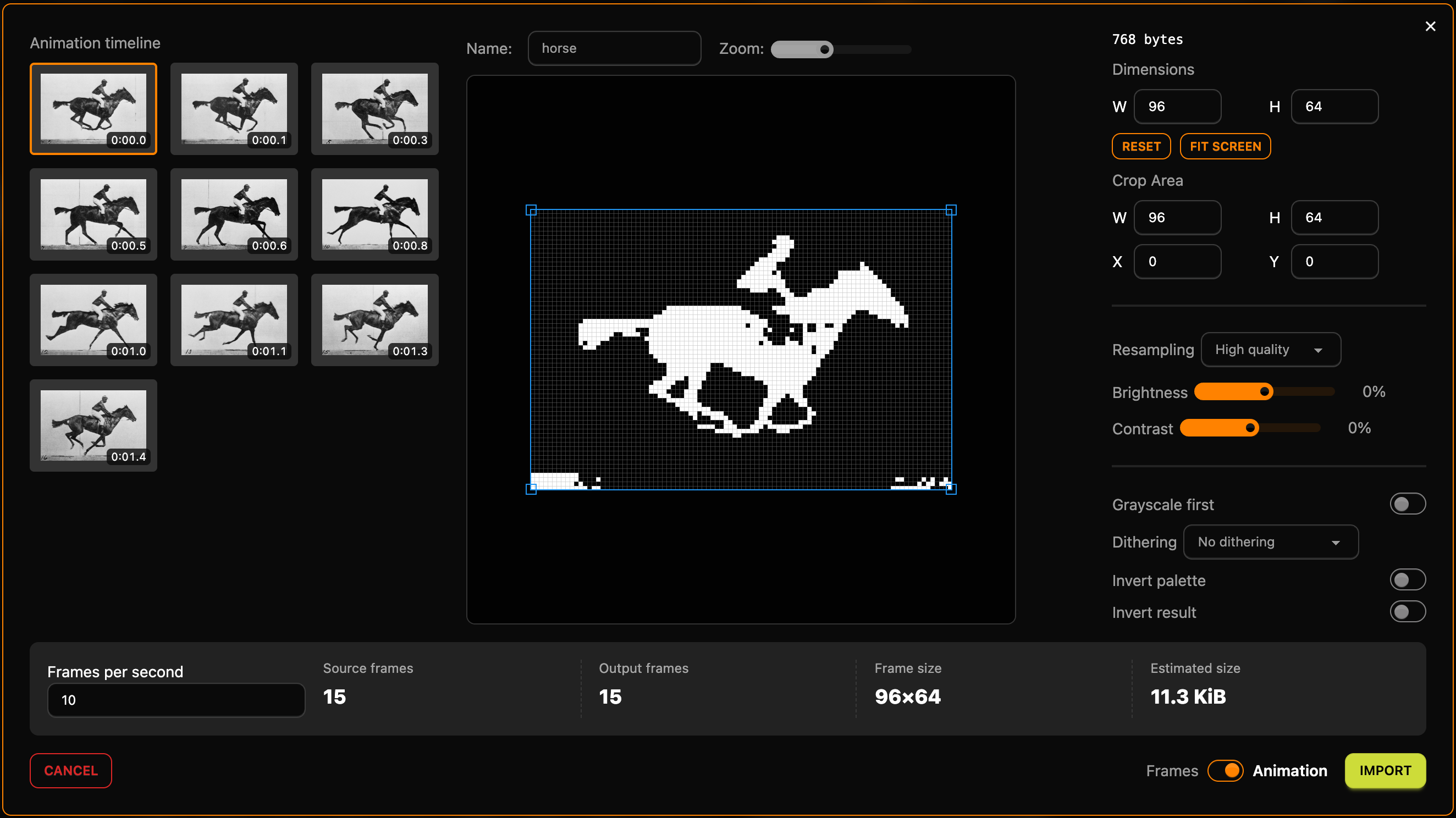Click the IMPORT button
This screenshot has width=1456, height=818.
tap(1385, 771)
